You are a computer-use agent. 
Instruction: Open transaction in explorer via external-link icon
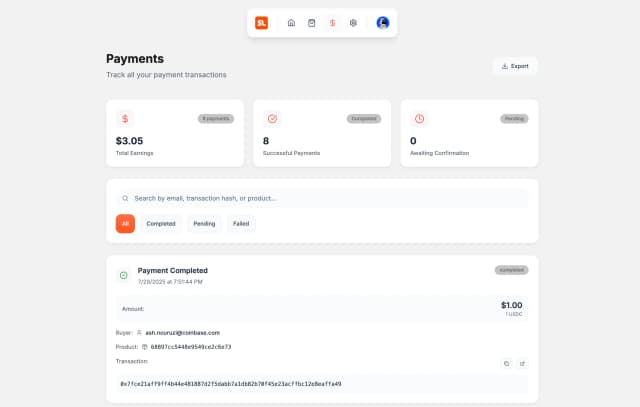point(522,363)
